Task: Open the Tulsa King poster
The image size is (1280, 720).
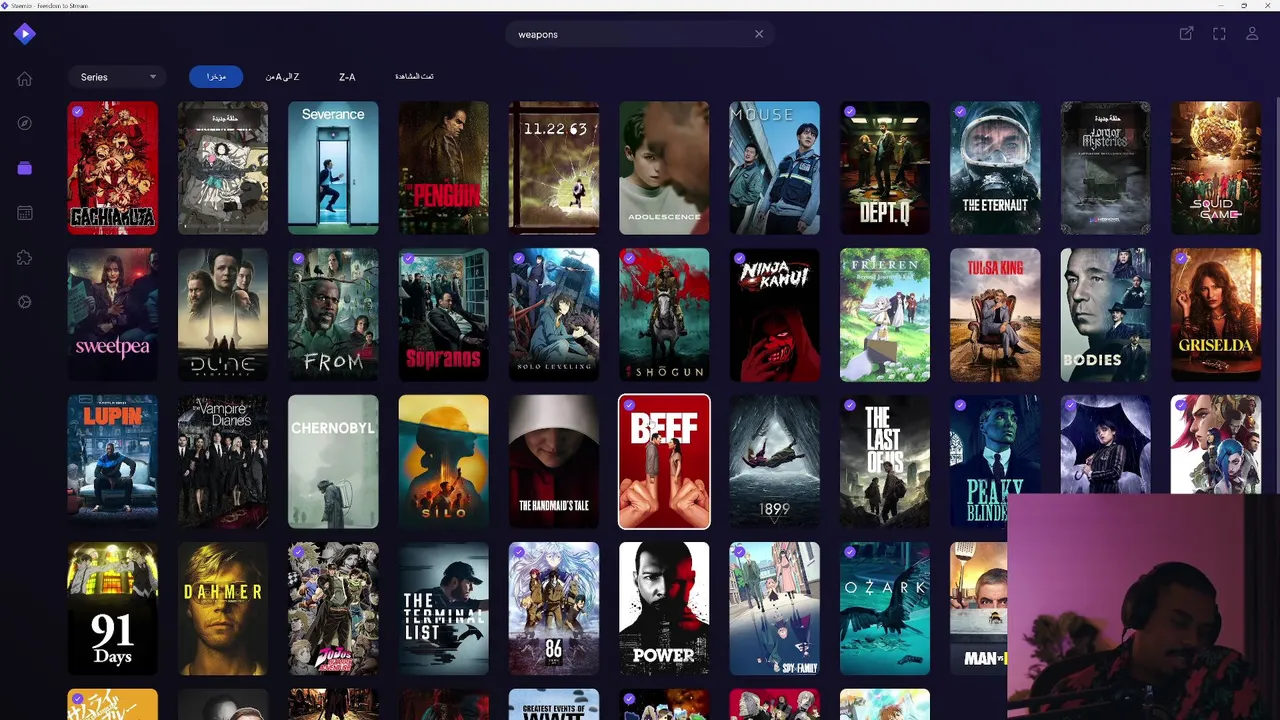Action: pos(995,315)
